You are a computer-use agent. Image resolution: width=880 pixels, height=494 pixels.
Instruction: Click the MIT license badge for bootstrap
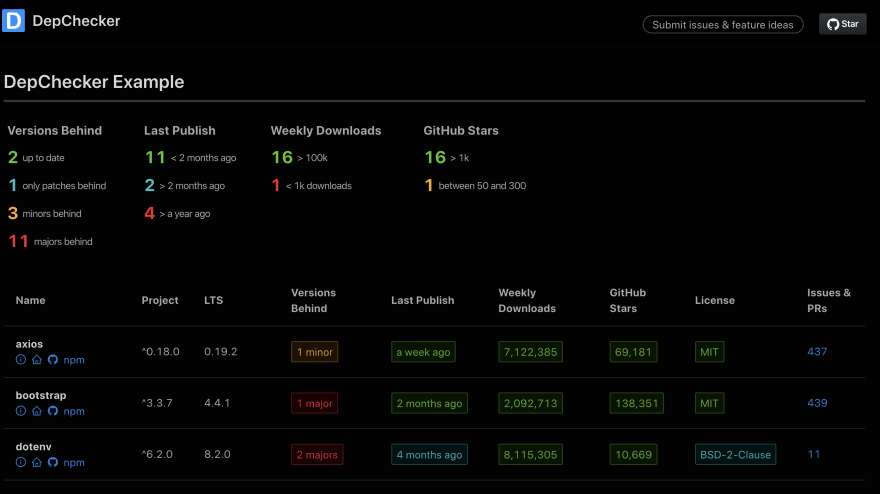(709, 403)
